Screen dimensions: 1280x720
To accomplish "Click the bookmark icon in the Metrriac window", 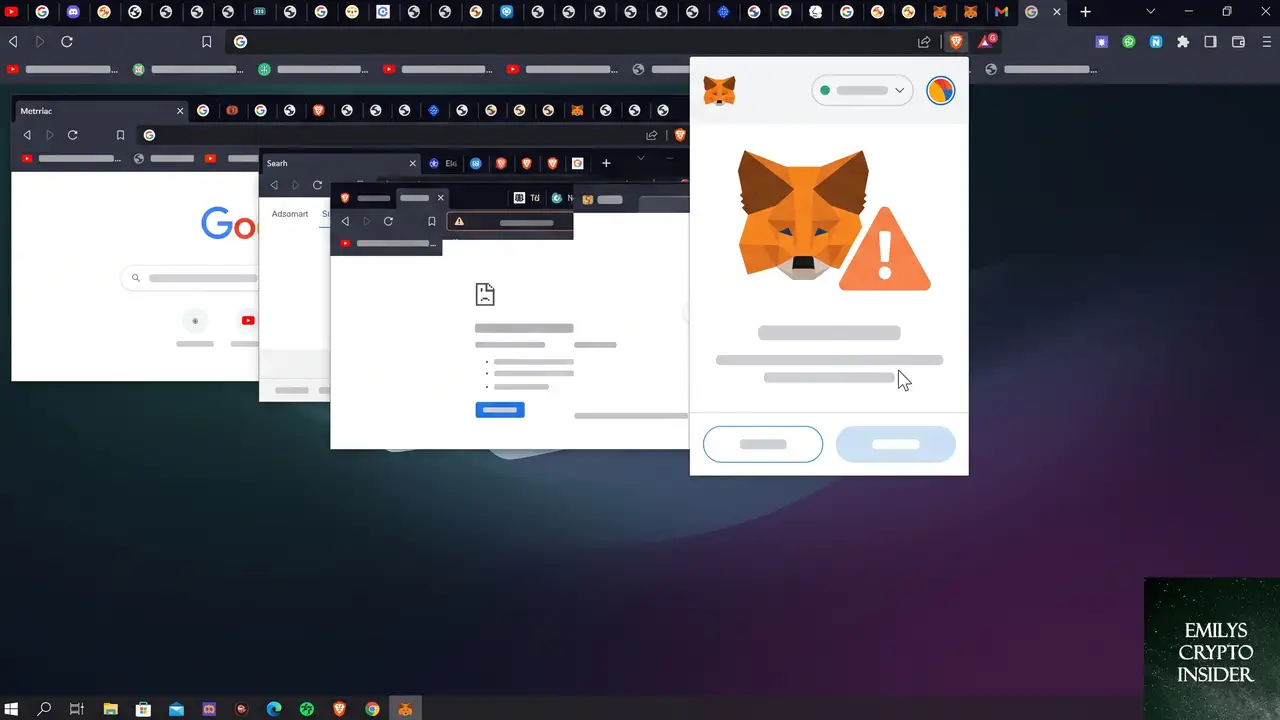I will (x=120, y=135).
